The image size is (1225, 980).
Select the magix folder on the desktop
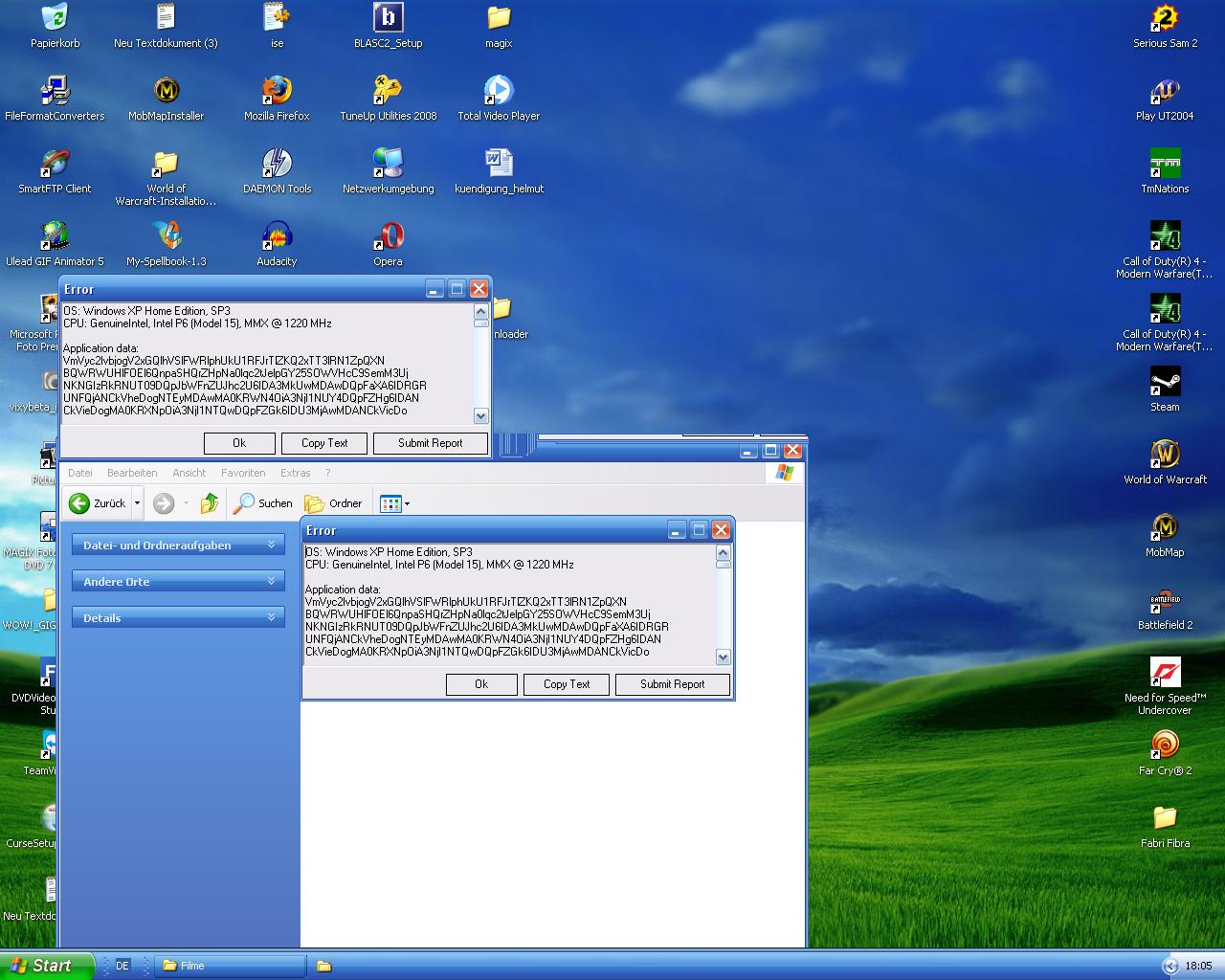point(499,26)
